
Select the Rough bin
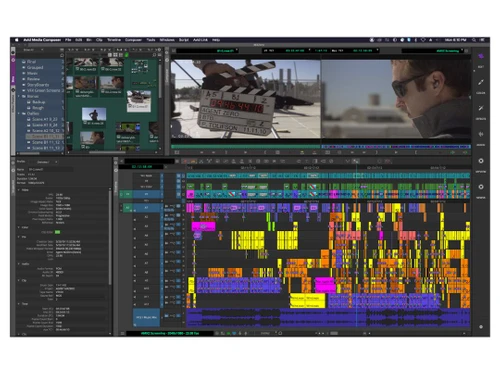click(x=38, y=108)
